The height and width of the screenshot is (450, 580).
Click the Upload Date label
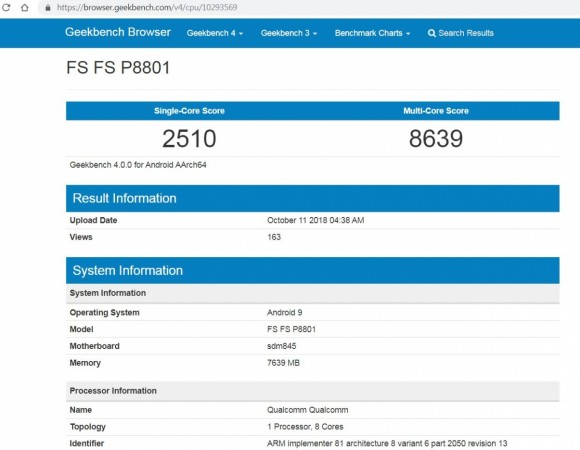pyautogui.click(x=93, y=220)
